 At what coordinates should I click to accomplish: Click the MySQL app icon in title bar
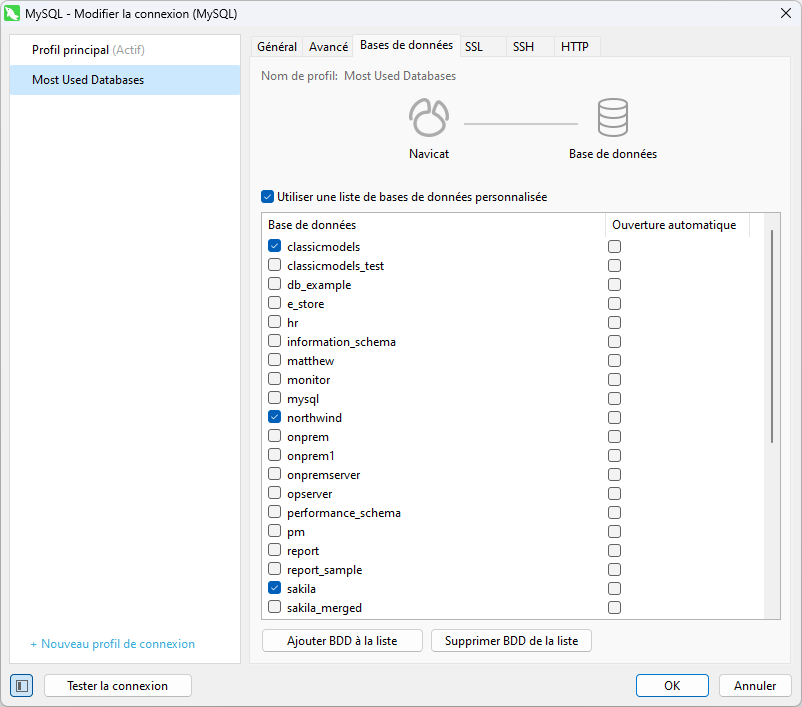pyautogui.click(x=12, y=13)
